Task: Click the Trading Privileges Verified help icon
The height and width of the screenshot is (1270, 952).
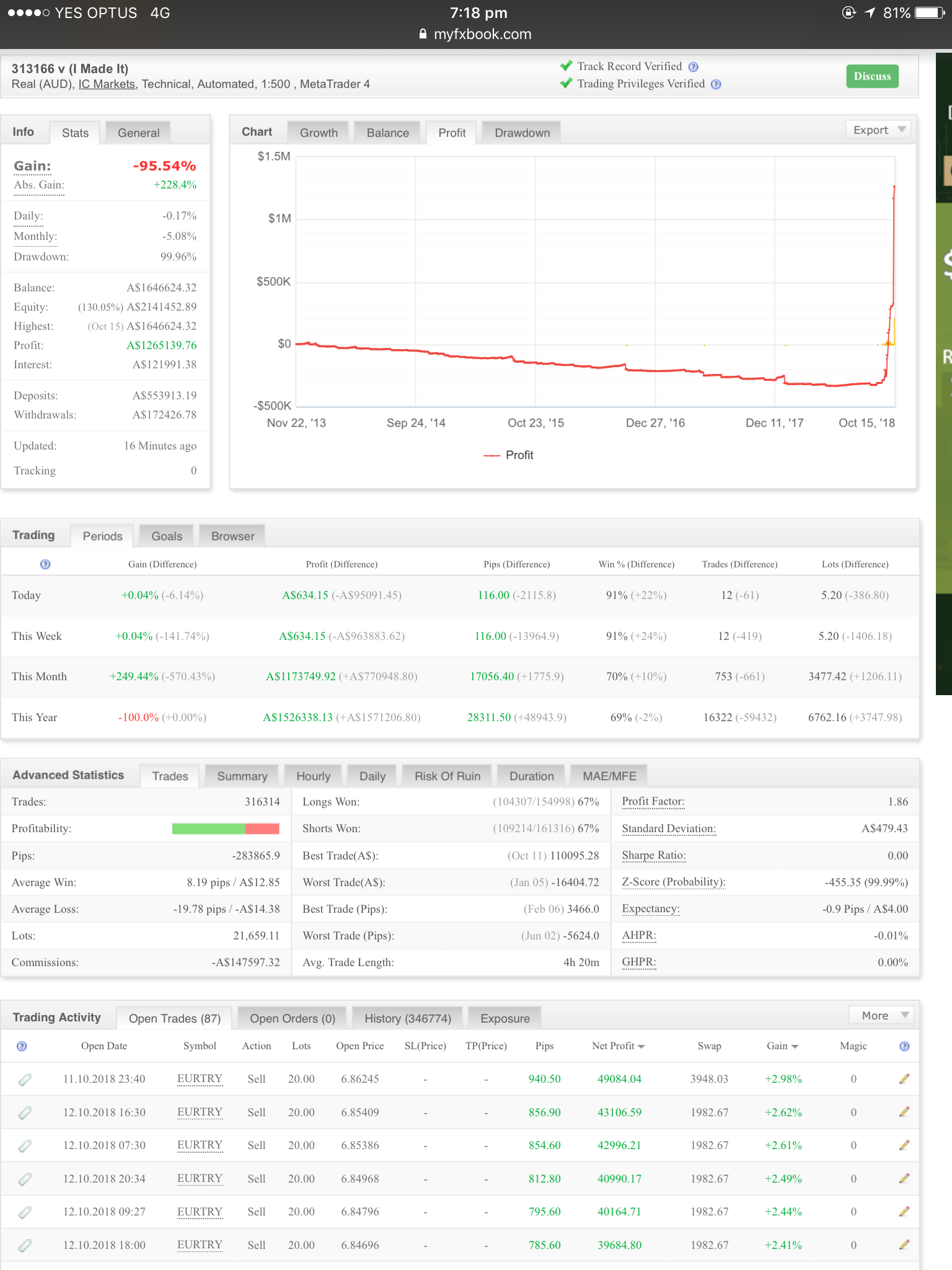Action: 716,84
